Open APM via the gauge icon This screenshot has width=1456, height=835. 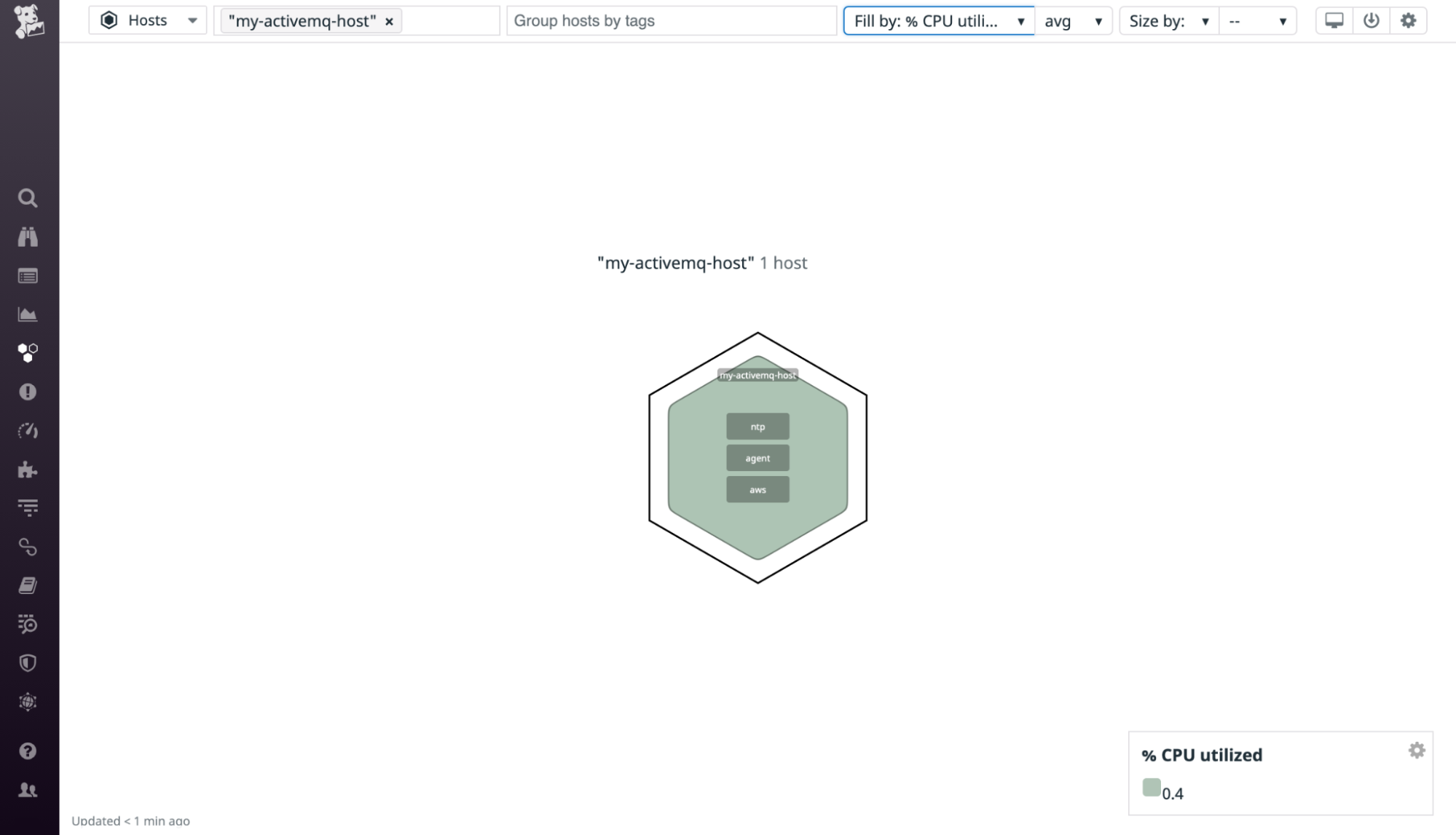[x=28, y=430]
